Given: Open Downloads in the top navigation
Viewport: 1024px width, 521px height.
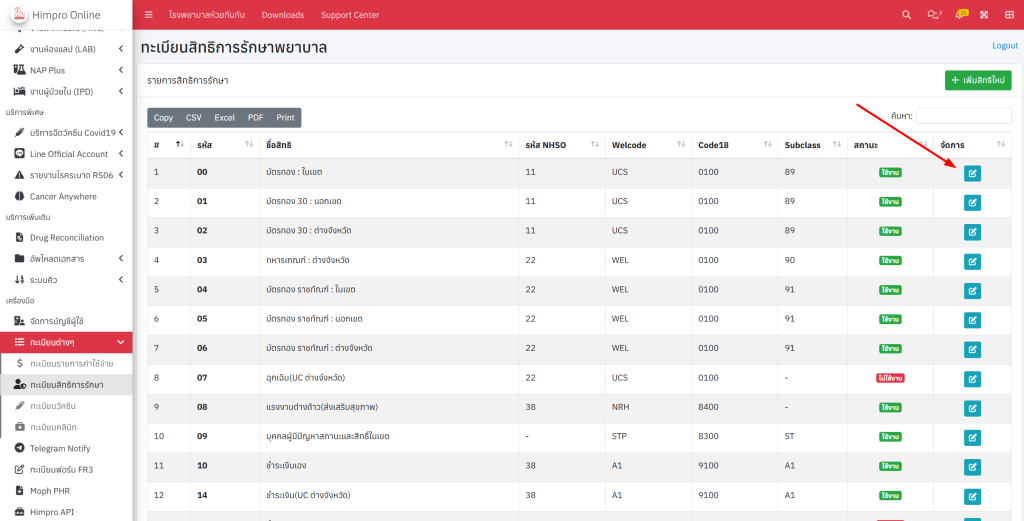Looking at the screenshot, I should pos(283,15).
